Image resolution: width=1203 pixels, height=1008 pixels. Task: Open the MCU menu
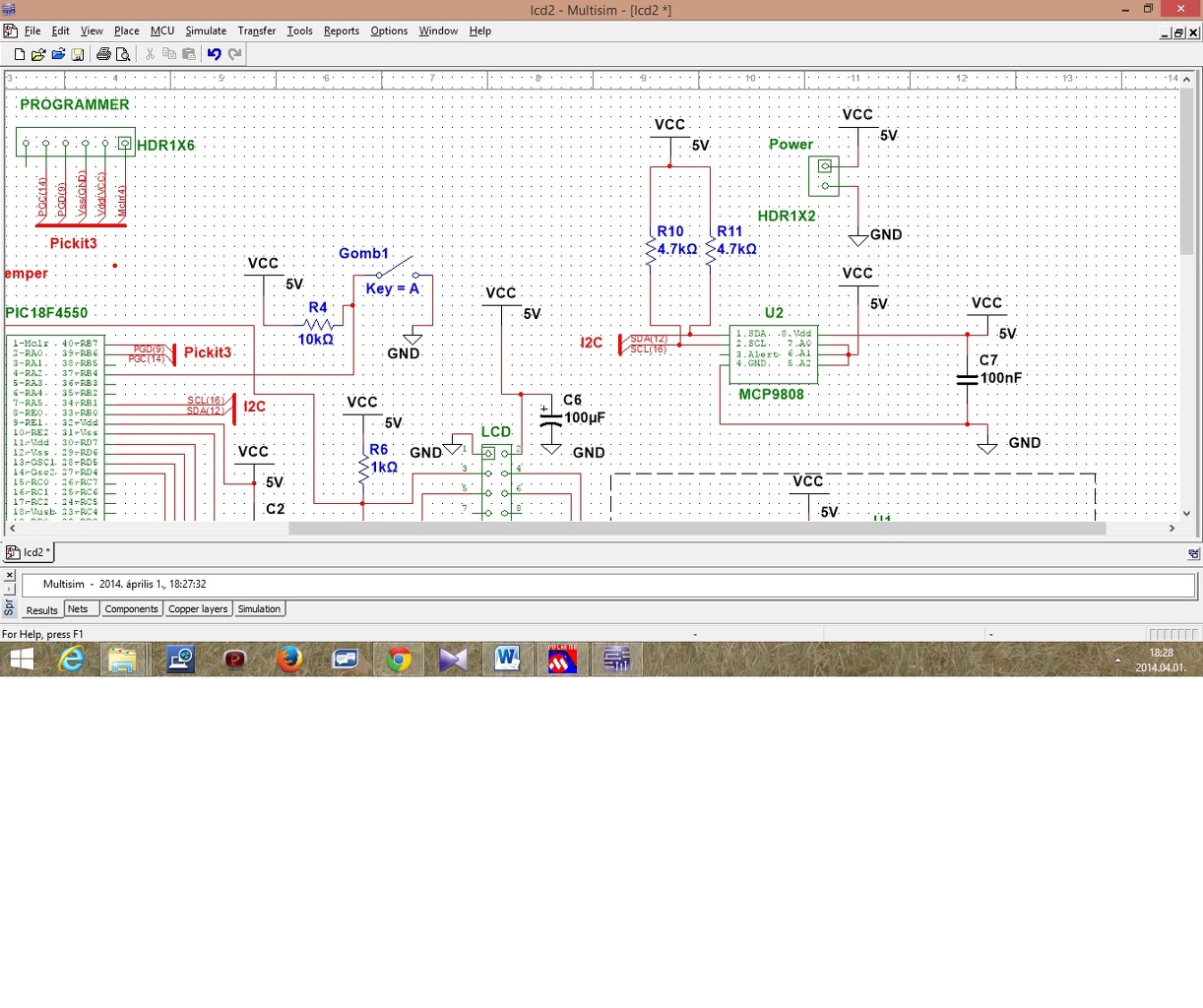click(x=162, y=31)
